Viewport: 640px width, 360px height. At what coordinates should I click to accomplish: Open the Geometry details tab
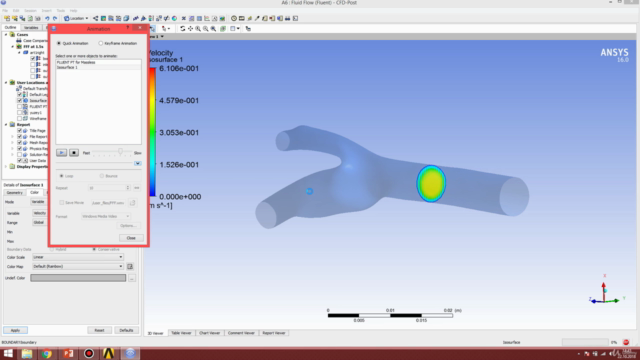(15, 193)
